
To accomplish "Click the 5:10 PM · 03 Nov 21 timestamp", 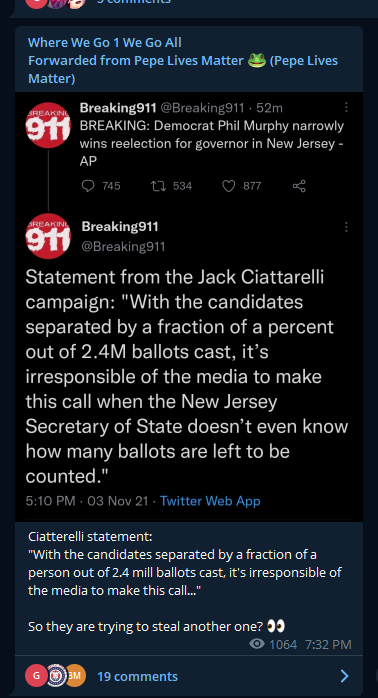I will tap(87, 501).
